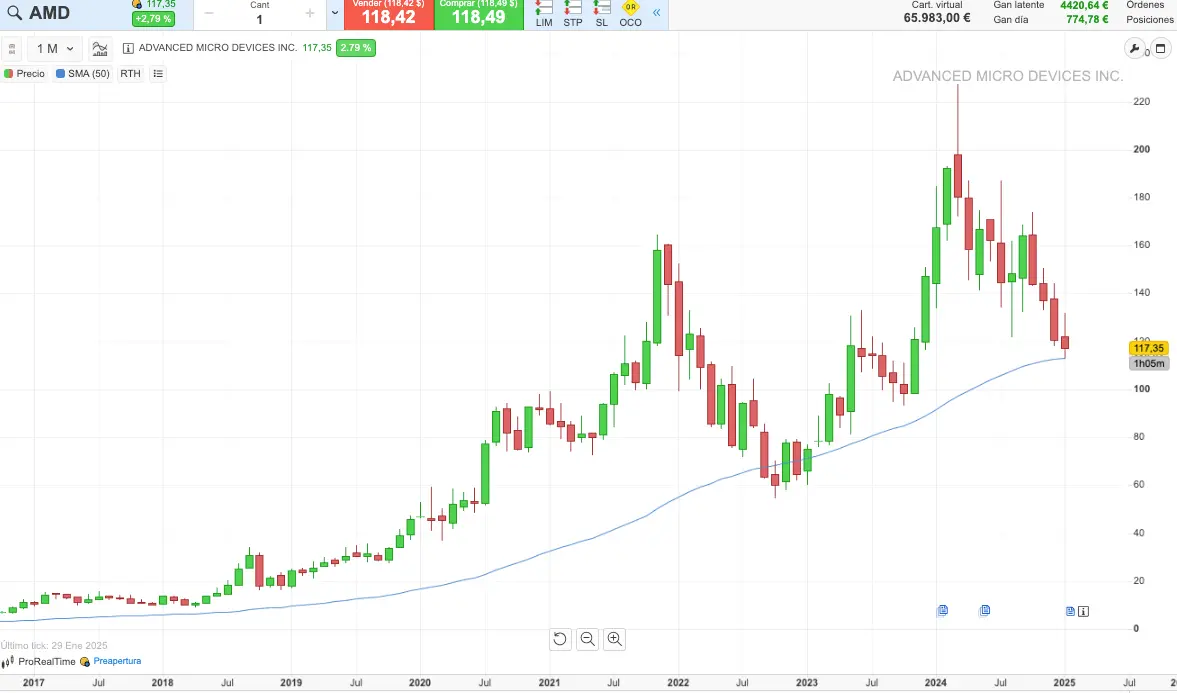The width and height of the screenshot is (1177, 693).
Task: Click the AMD symbol search magnifier
Action: [x=14, y=14]
